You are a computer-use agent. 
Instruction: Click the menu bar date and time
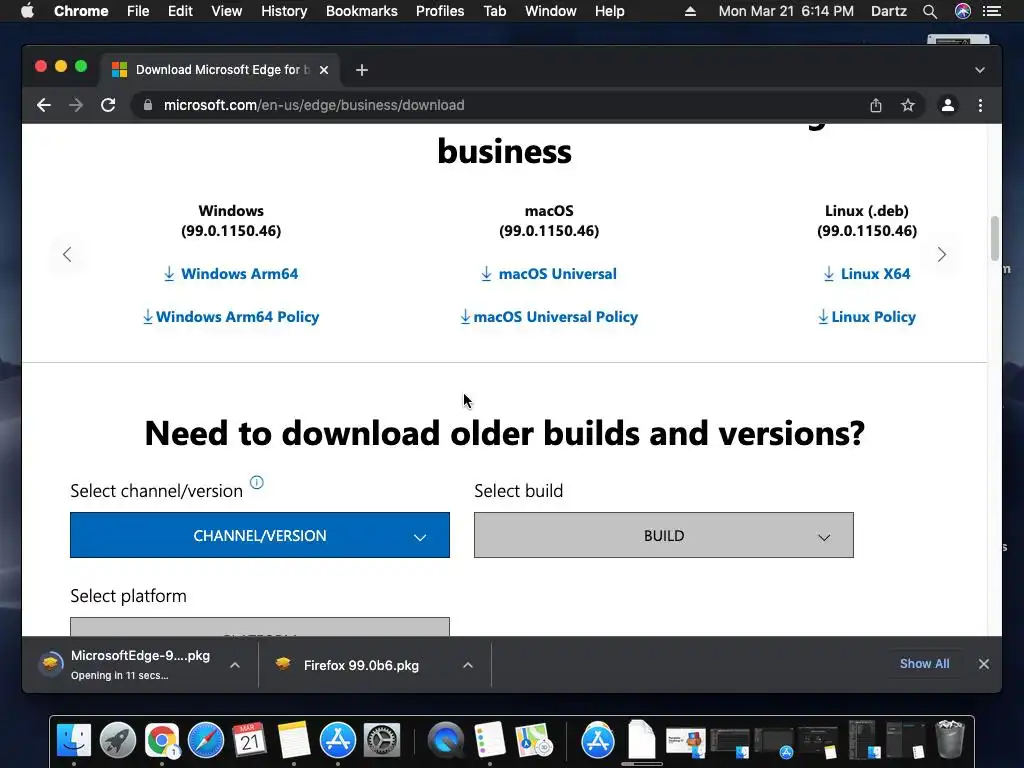786,11
